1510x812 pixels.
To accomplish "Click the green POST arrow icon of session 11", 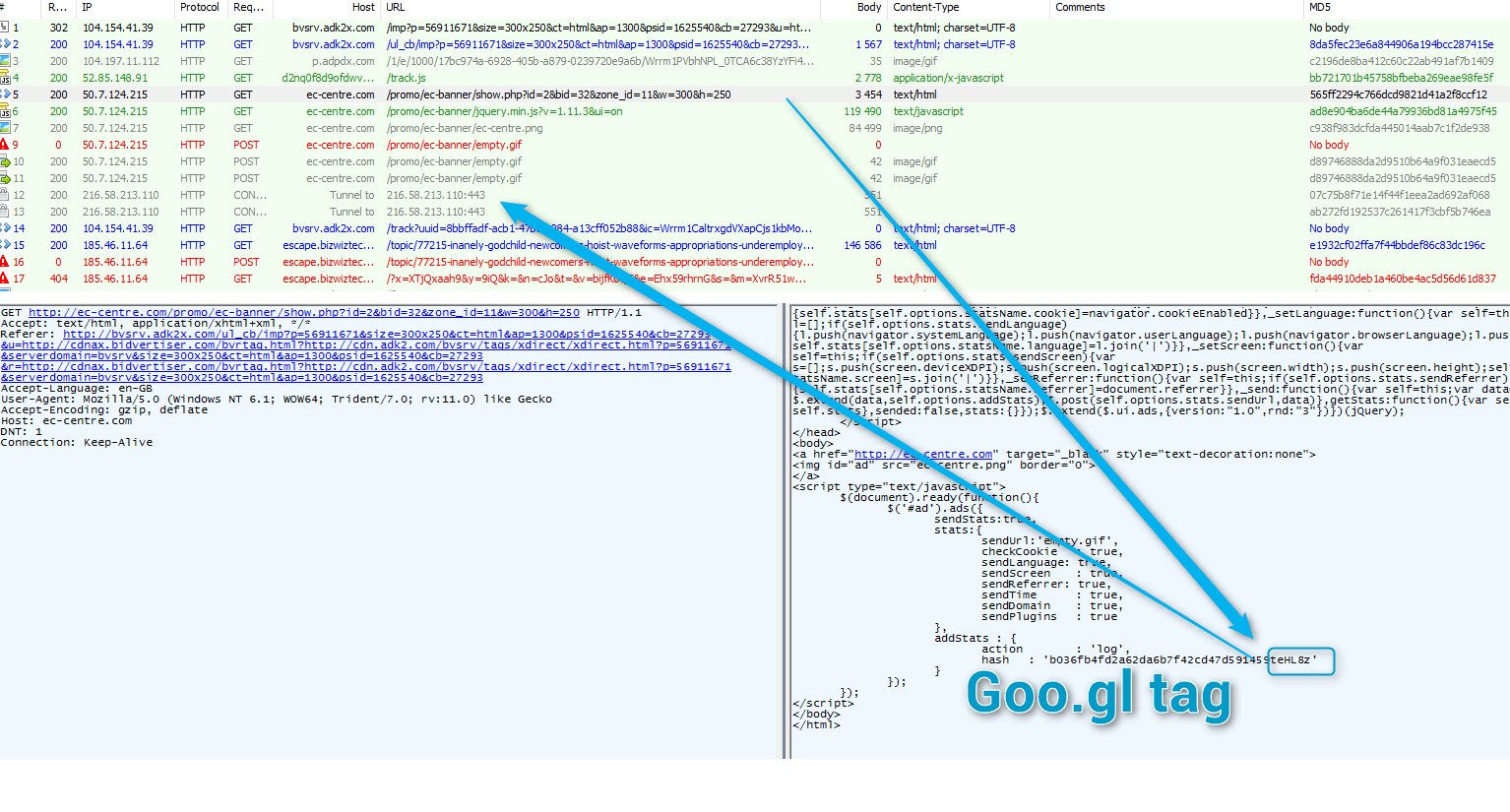I will 5,178.
